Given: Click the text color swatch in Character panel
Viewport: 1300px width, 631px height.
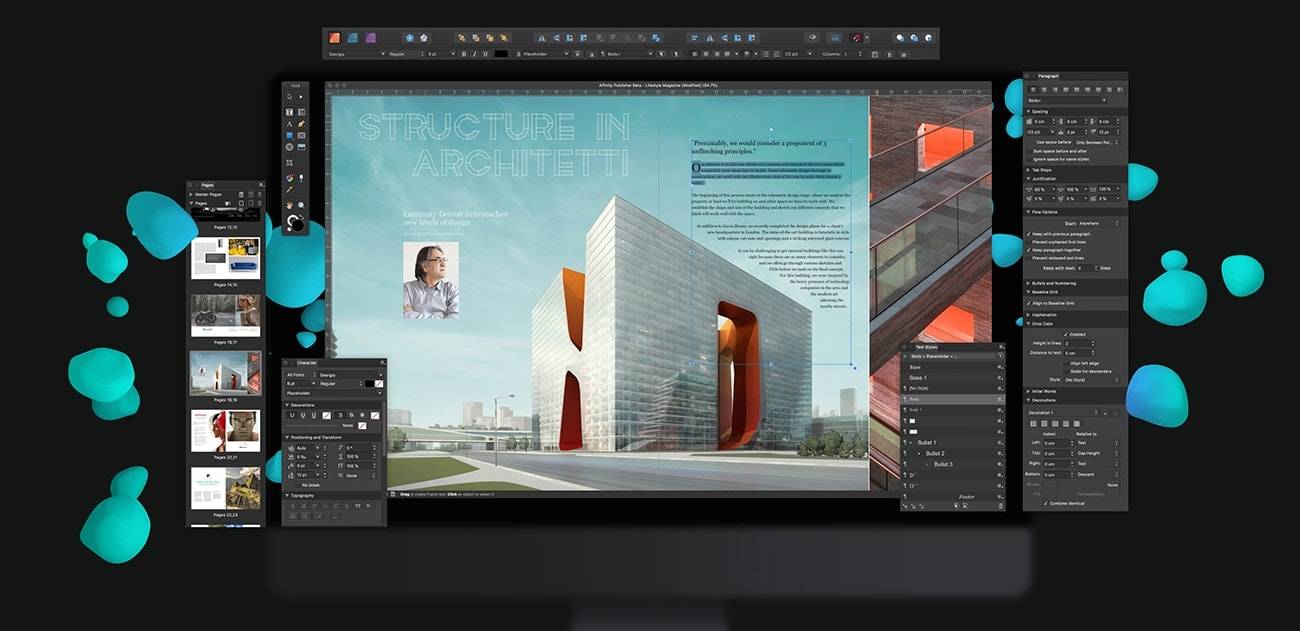Looking at the screenshot, I should (x=367, y=383).
